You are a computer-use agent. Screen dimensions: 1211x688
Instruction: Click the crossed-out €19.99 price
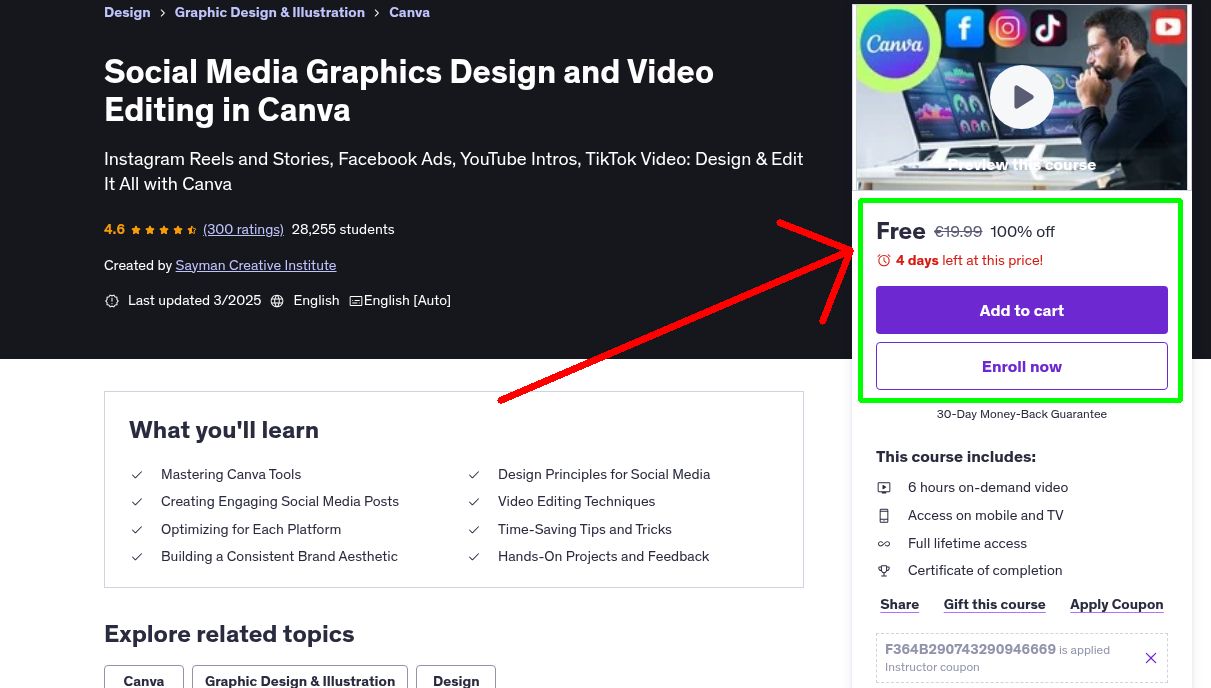[x=958, y=231]
